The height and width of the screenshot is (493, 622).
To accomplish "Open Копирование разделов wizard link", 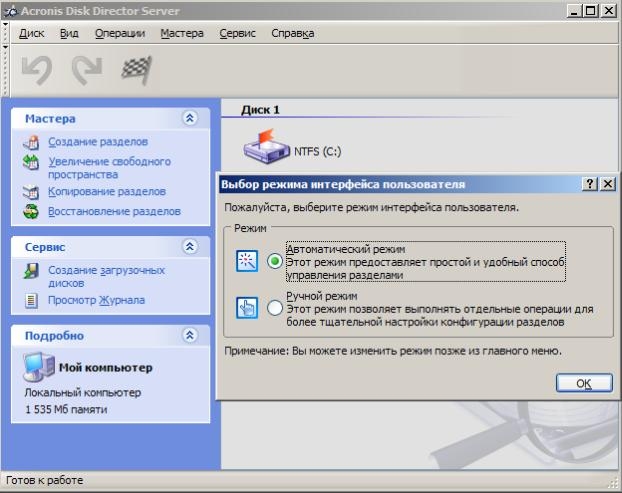I will point(107,192).
